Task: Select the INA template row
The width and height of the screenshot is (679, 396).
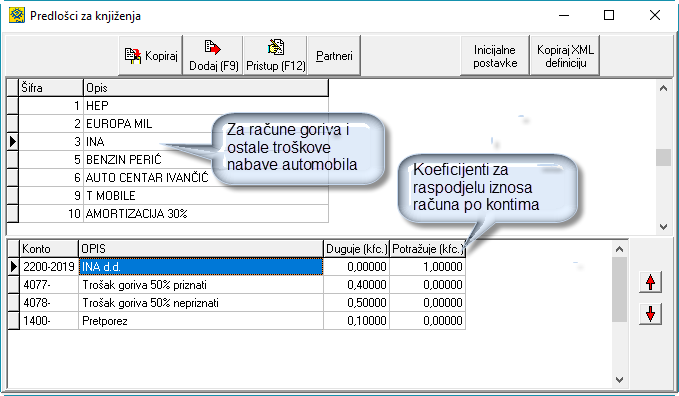Action: [173, 142]
